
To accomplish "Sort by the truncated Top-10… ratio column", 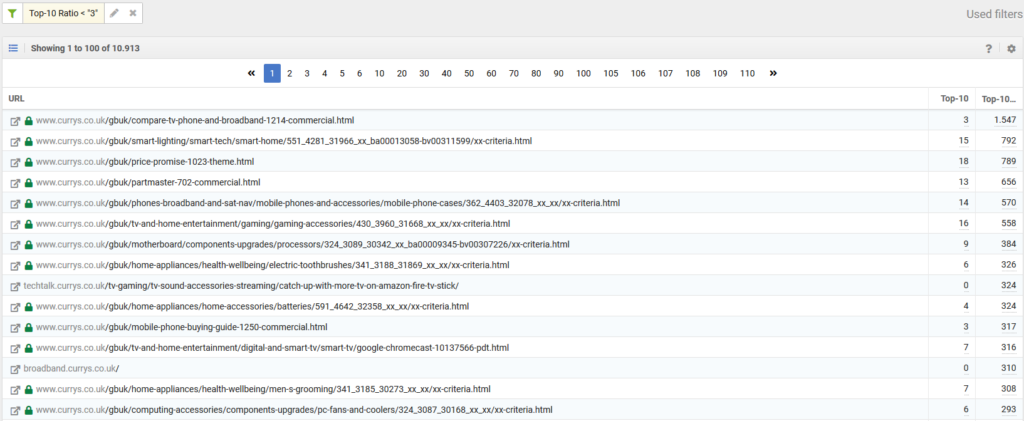I will (x=999, y=98).
